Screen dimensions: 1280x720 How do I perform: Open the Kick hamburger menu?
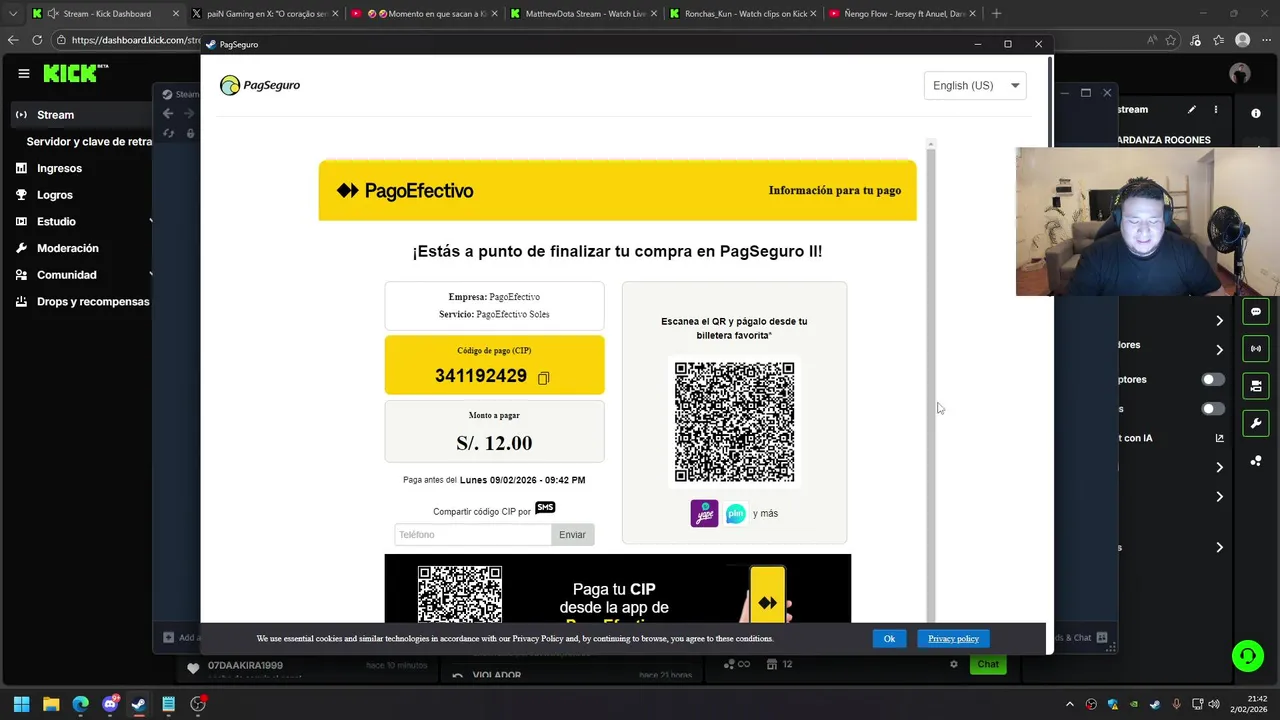(24, 73)
